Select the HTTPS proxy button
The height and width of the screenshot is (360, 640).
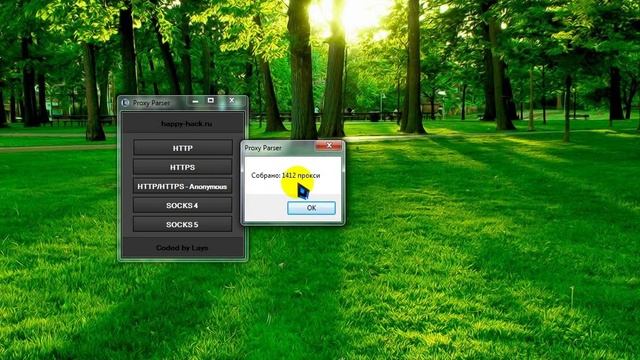[x=182, y=167]
